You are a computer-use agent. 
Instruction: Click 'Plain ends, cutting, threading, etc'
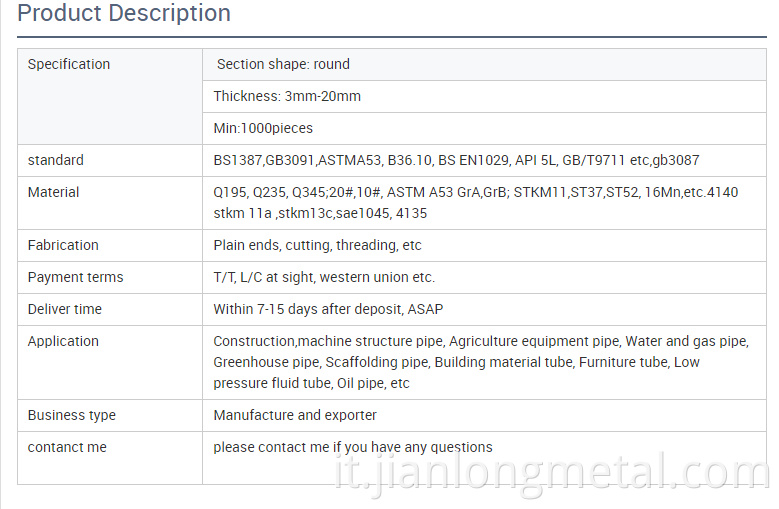tap(317, 245)
